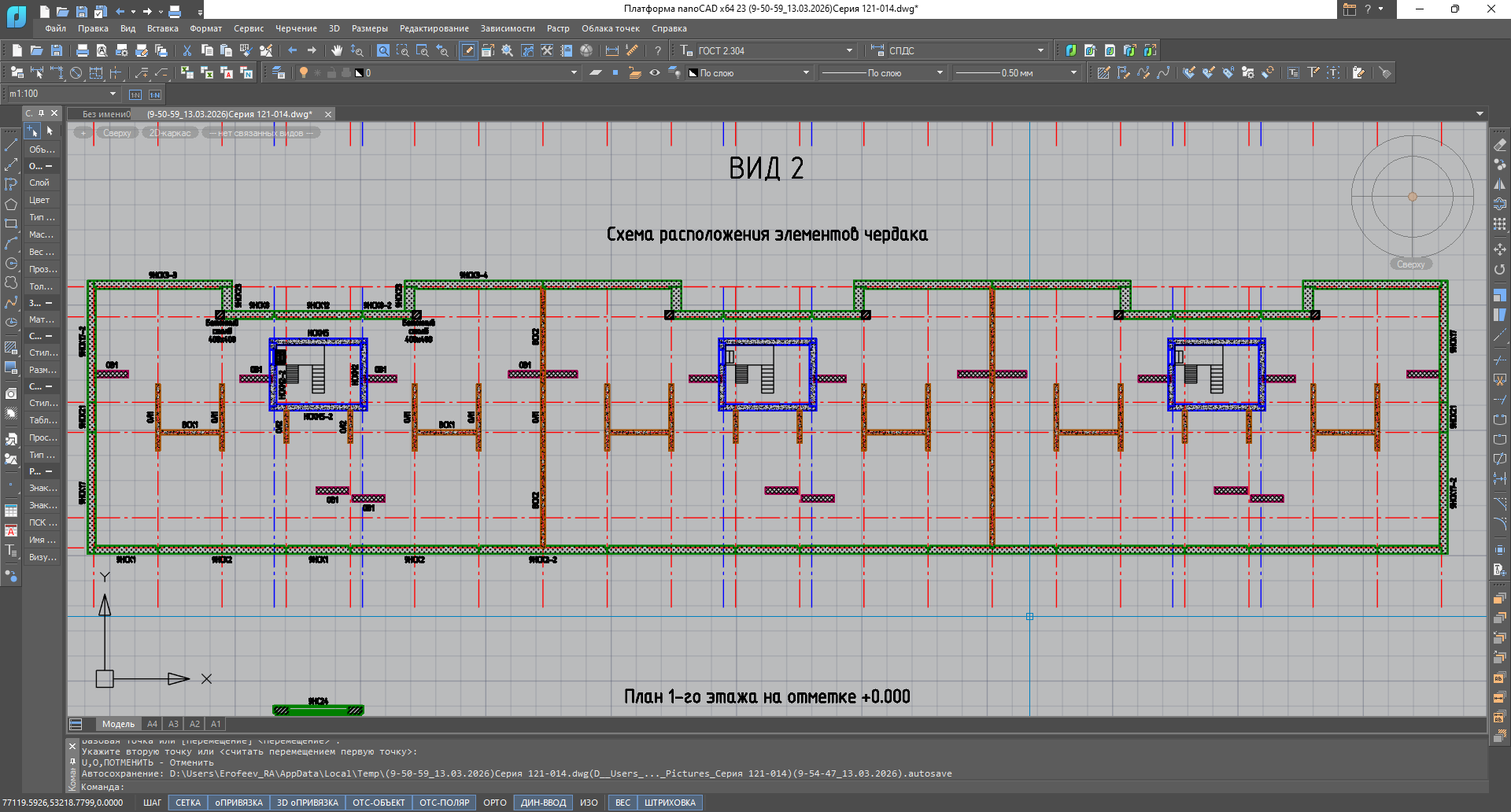
Task: Click the colour swatch beside 'По слою'
Action: click(x=693, y=73)
